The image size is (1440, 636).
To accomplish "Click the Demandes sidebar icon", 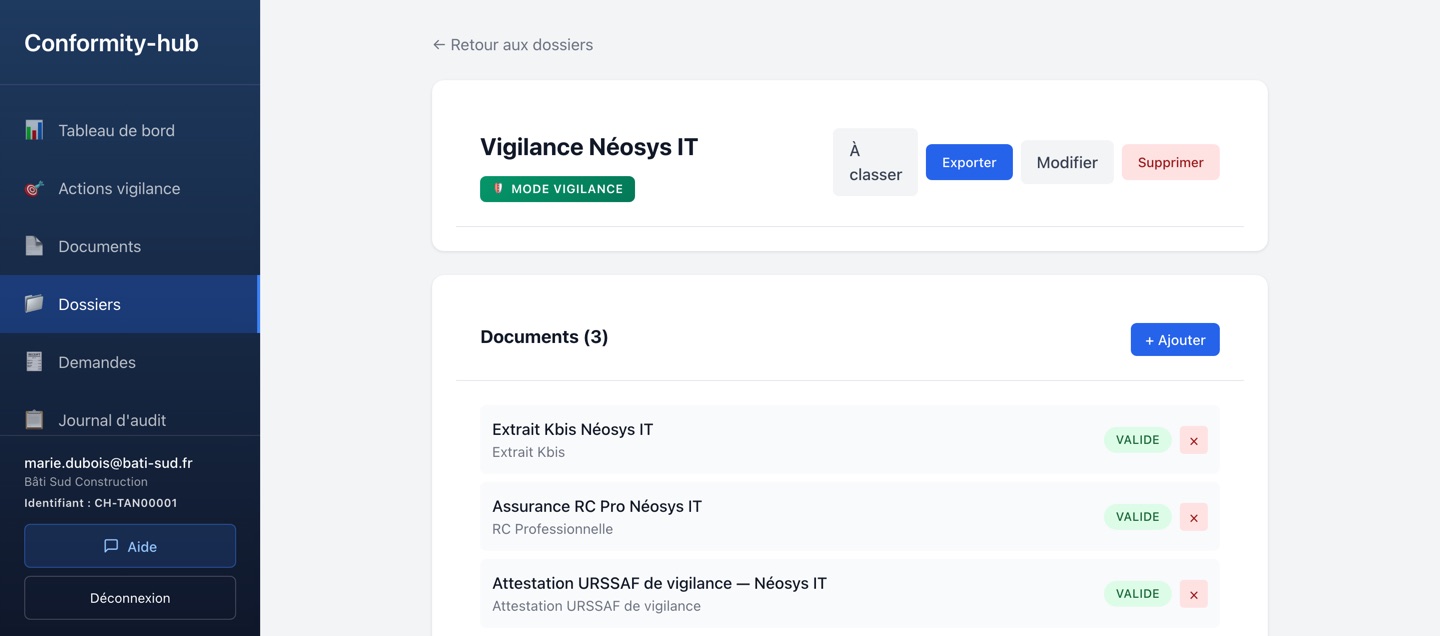I will point(34,362).
